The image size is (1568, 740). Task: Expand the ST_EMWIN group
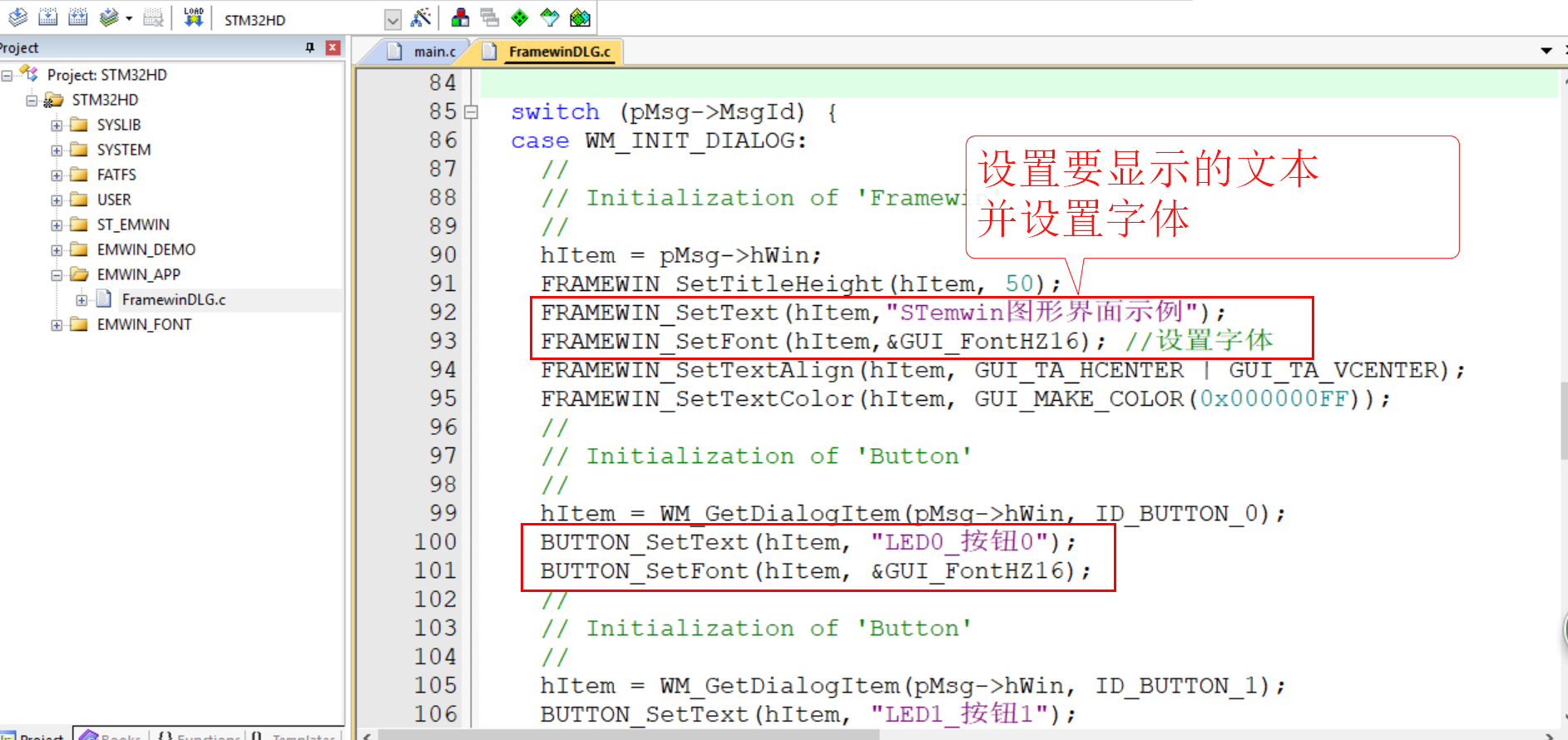point(57,225)
